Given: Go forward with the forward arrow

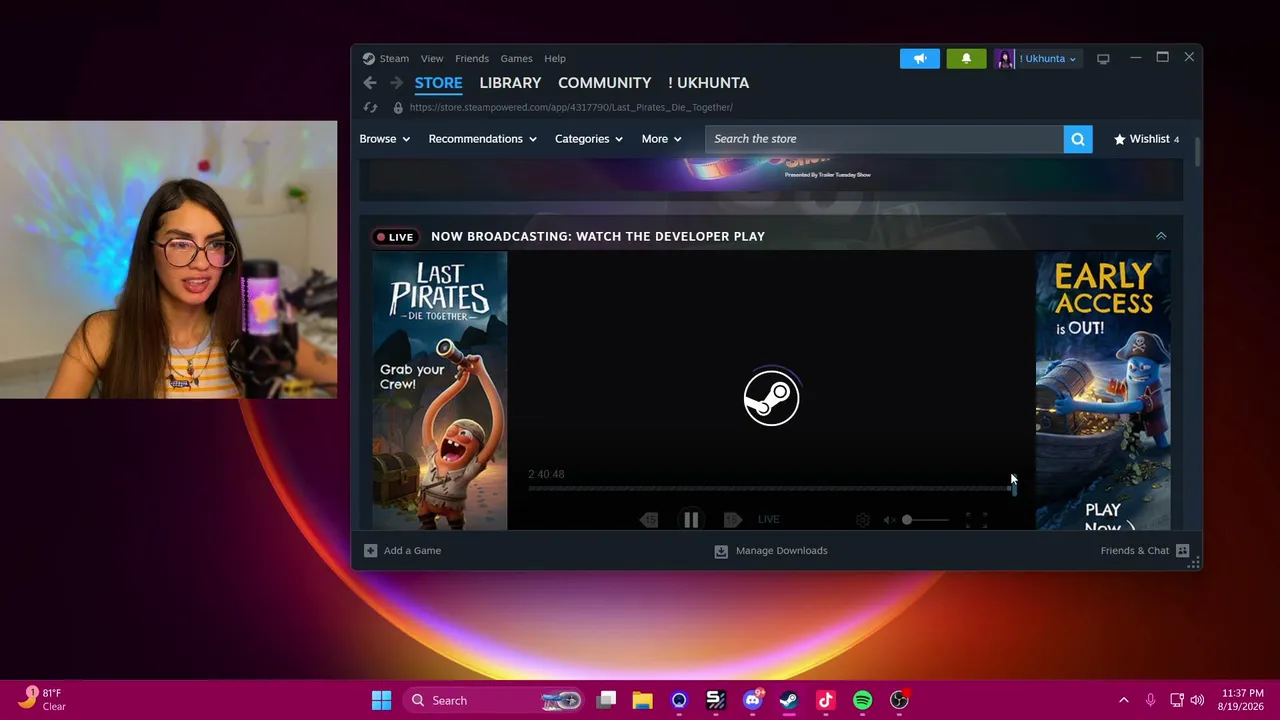Looking at the screenshot, I should pos(396,83).
